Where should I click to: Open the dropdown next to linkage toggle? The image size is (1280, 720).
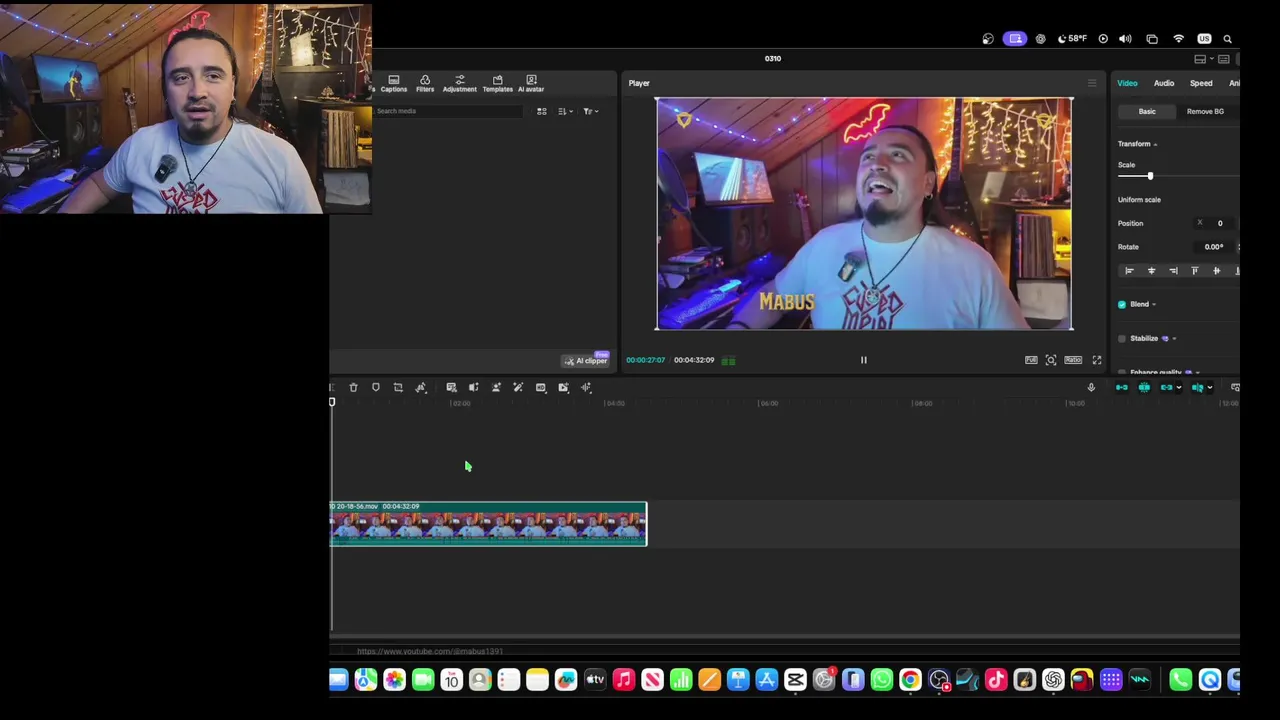pos(1179,388)
